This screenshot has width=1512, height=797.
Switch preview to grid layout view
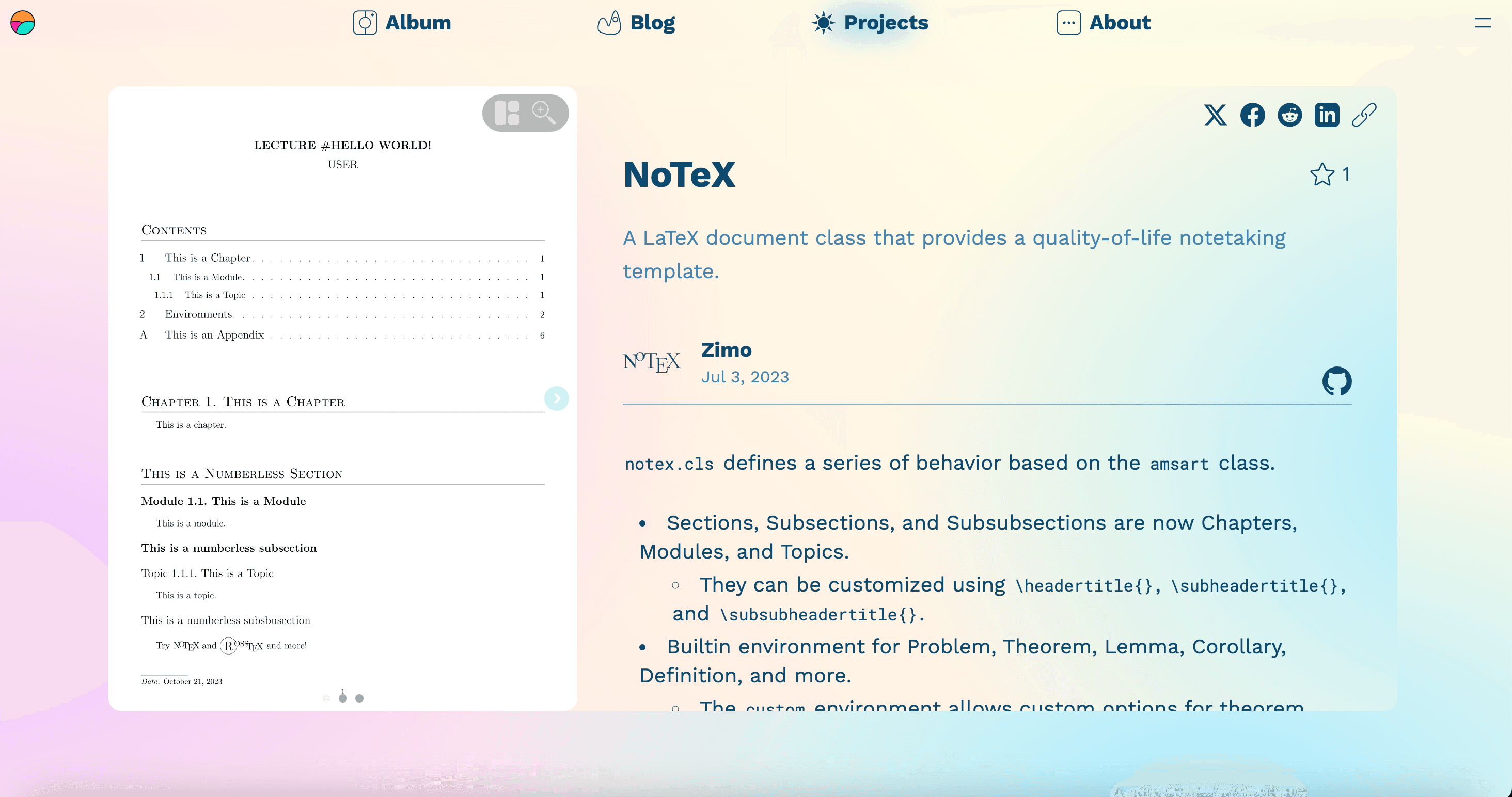[x=507, y=113]
